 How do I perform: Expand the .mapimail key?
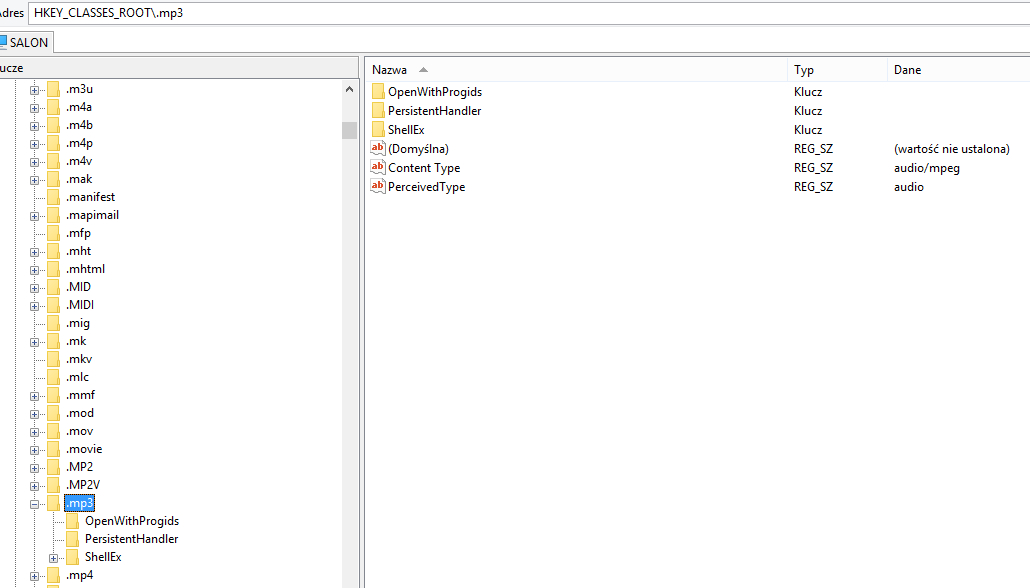click(34, 216)
